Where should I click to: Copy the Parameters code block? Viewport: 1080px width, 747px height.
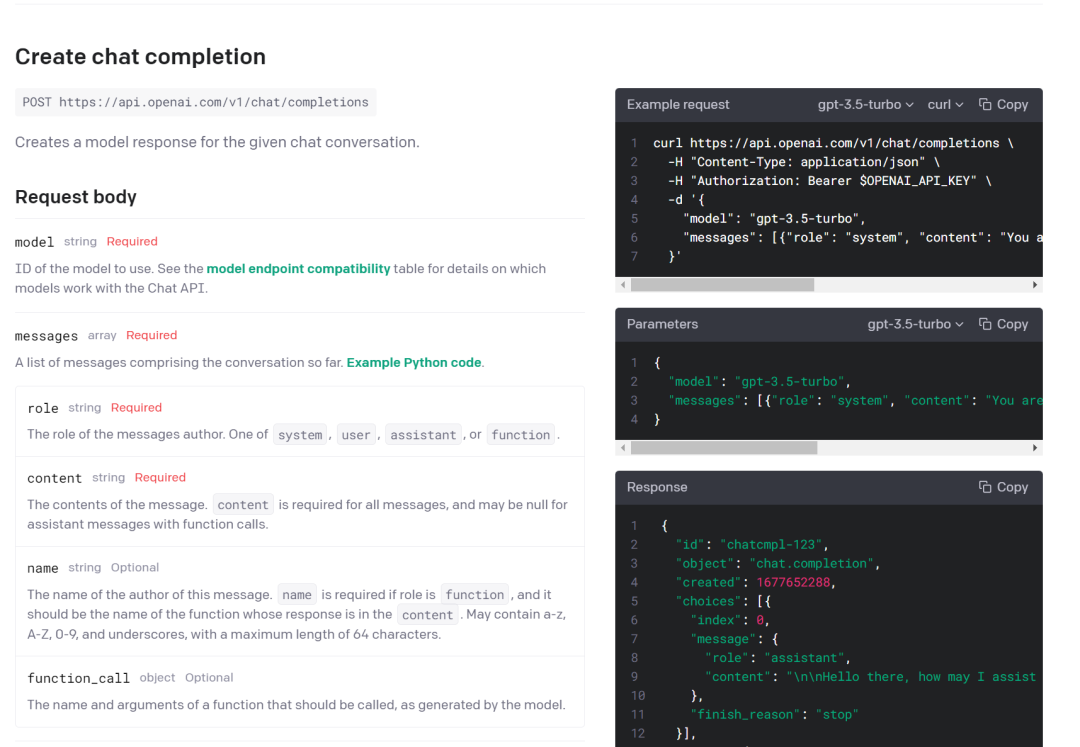(x=1004, y=324)
